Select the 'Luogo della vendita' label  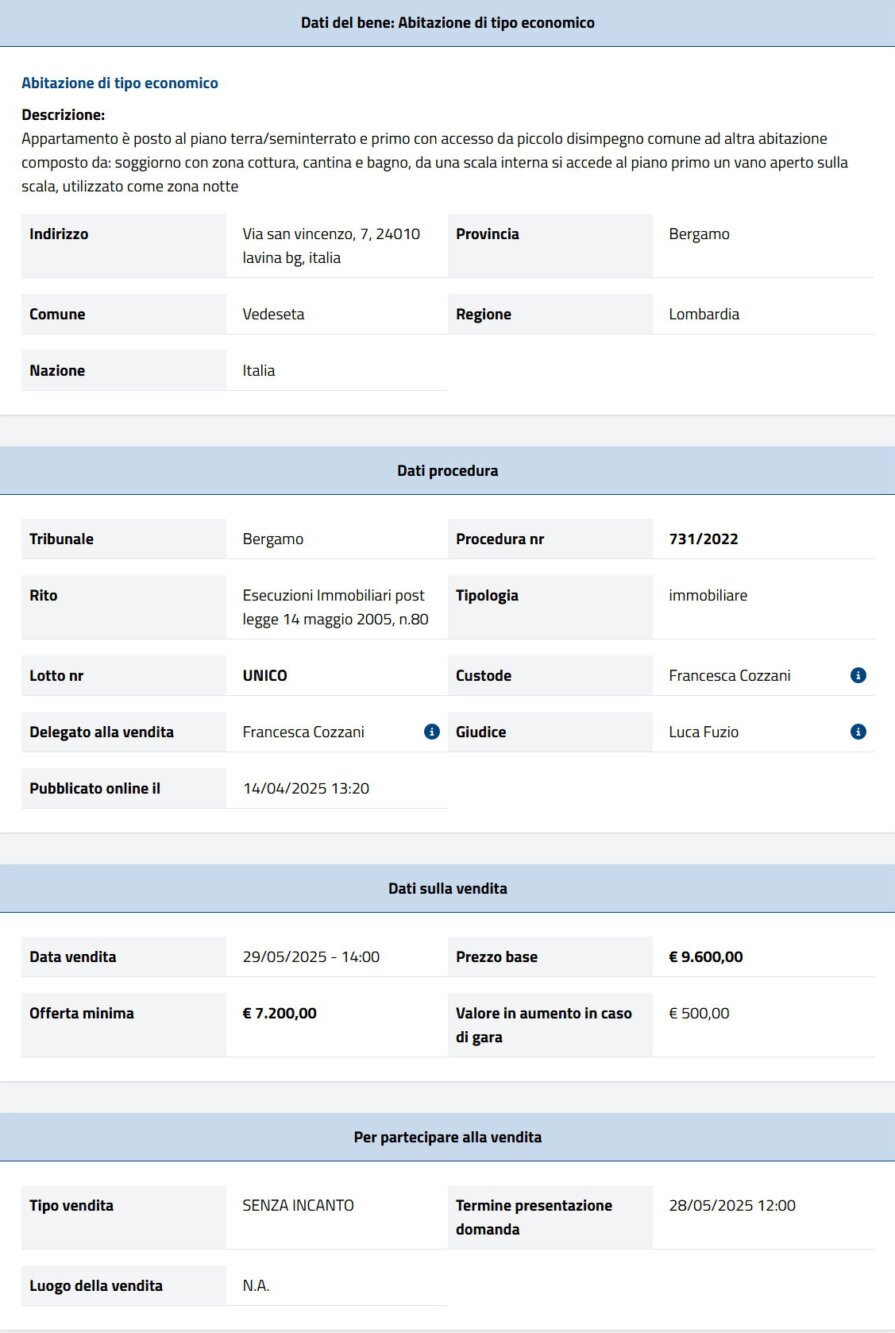tap(96, 1286)
